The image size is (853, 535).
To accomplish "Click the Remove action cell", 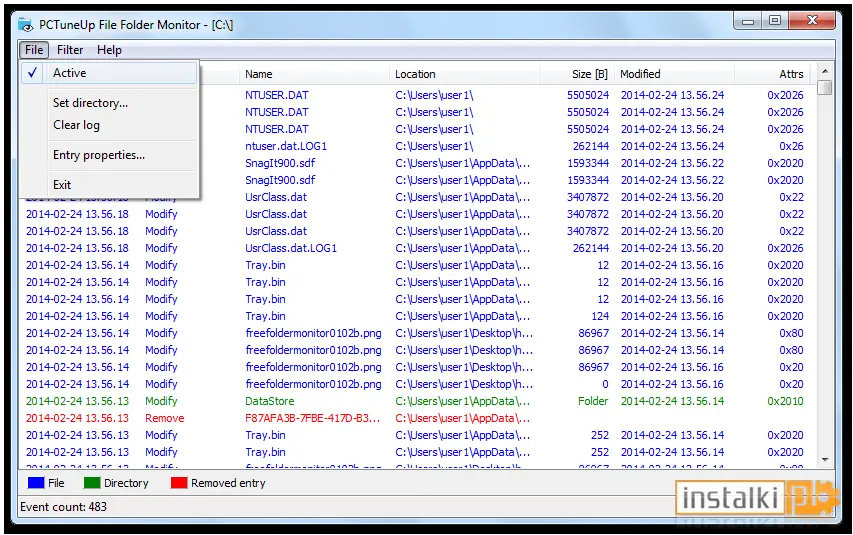I will 165,418.
